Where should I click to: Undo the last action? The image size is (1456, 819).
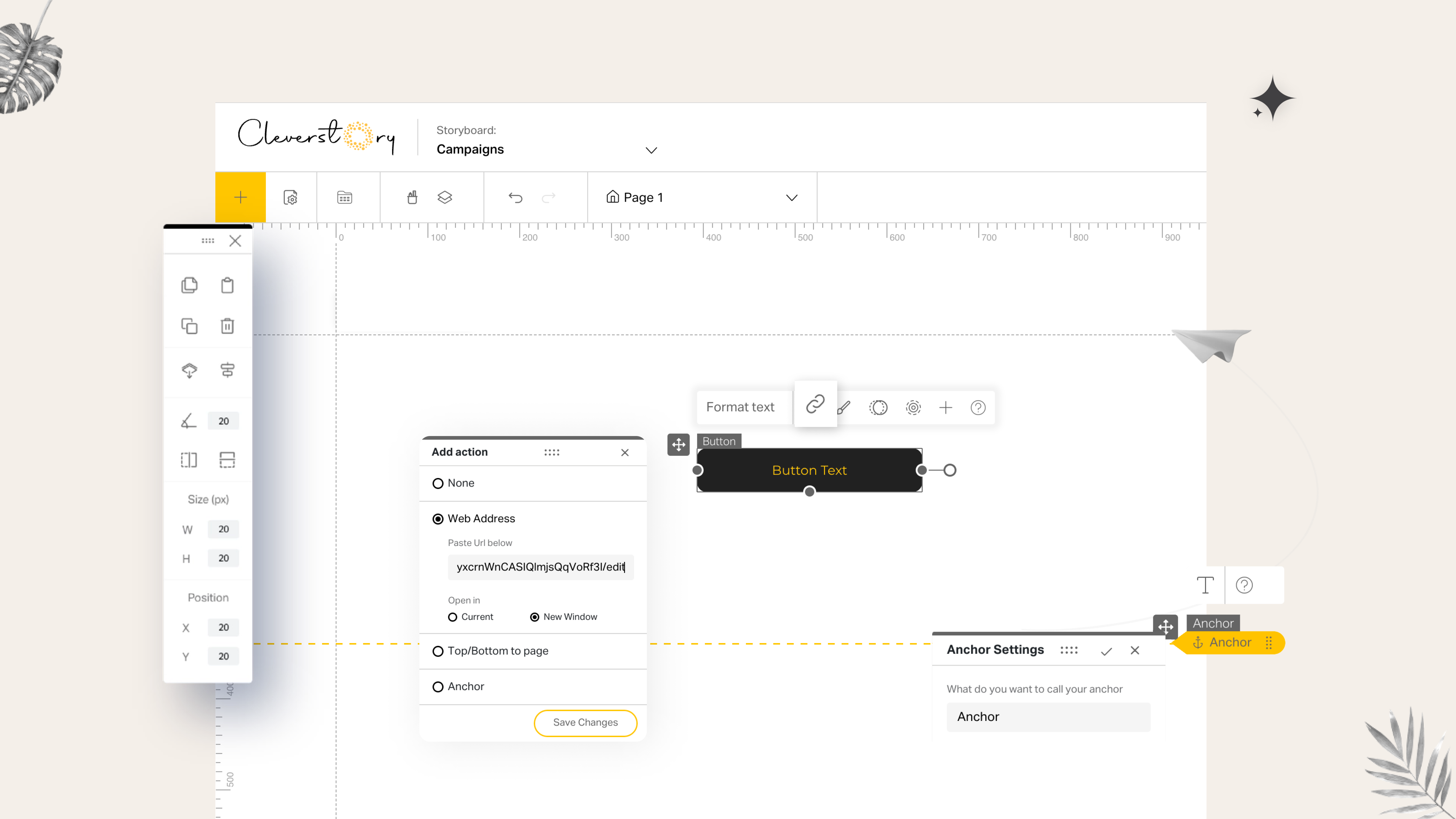pyautogui.click(x=515, y=197)
